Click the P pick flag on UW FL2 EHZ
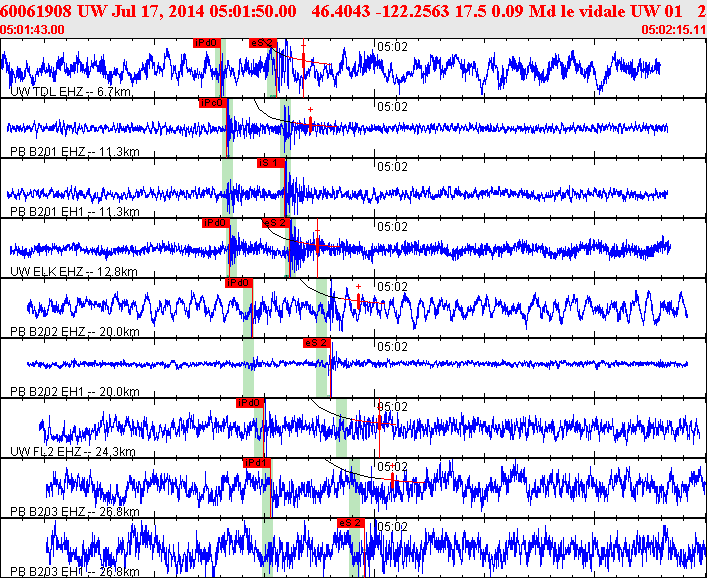Viewport: 707px width, 578px height. (249, 403)
